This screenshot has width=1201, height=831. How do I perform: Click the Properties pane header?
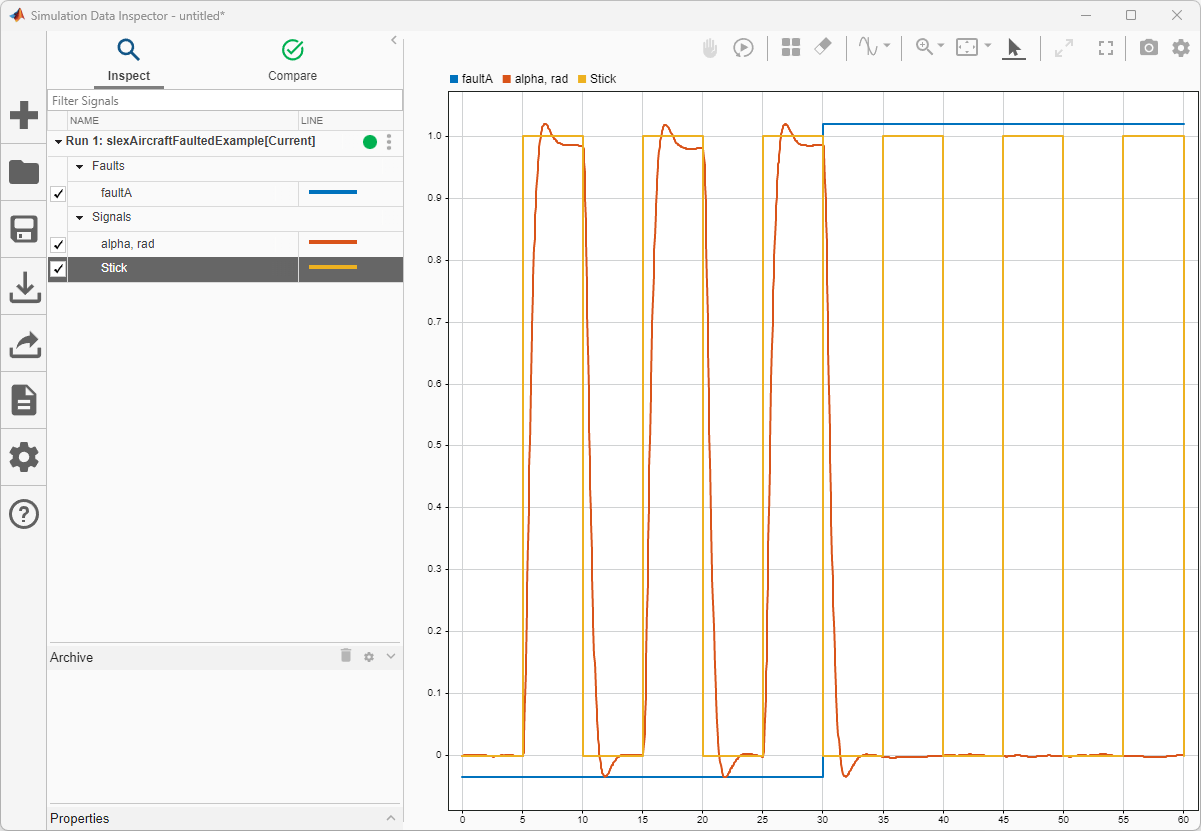coord(224,818)
